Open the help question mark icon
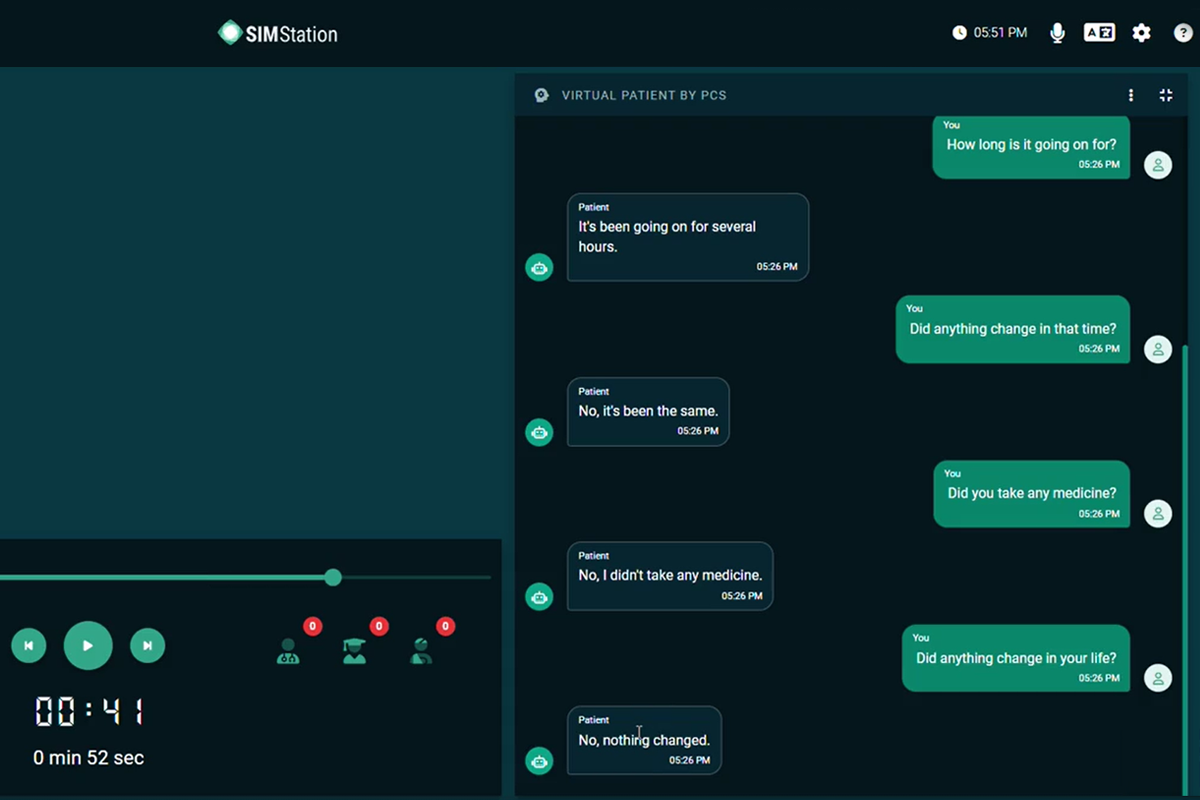 (1182, 33)
